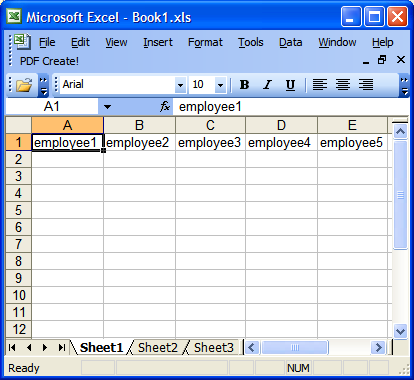Click the Excel logo in title bar

(14, 16)
